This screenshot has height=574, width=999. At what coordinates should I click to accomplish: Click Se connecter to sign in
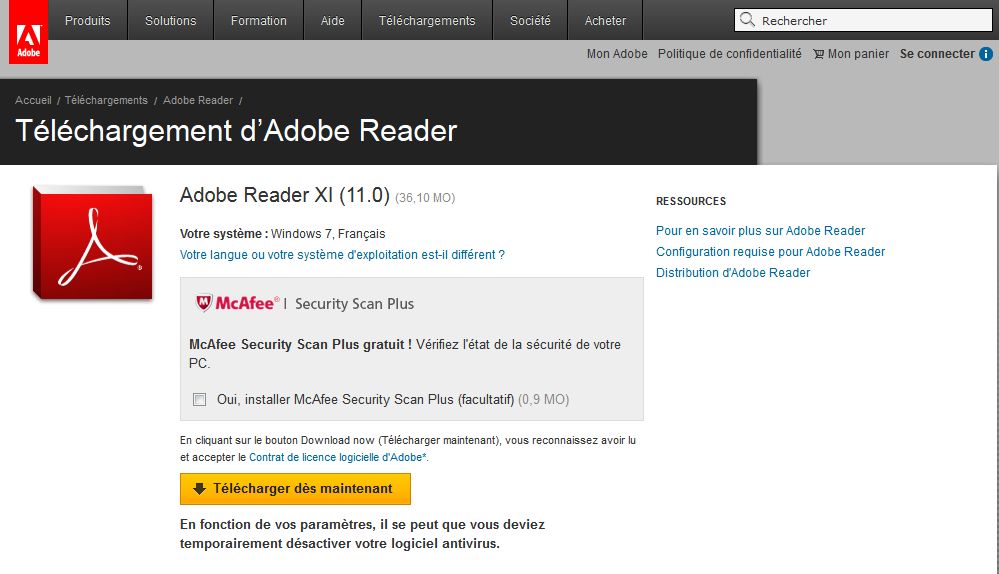point(937,54)
